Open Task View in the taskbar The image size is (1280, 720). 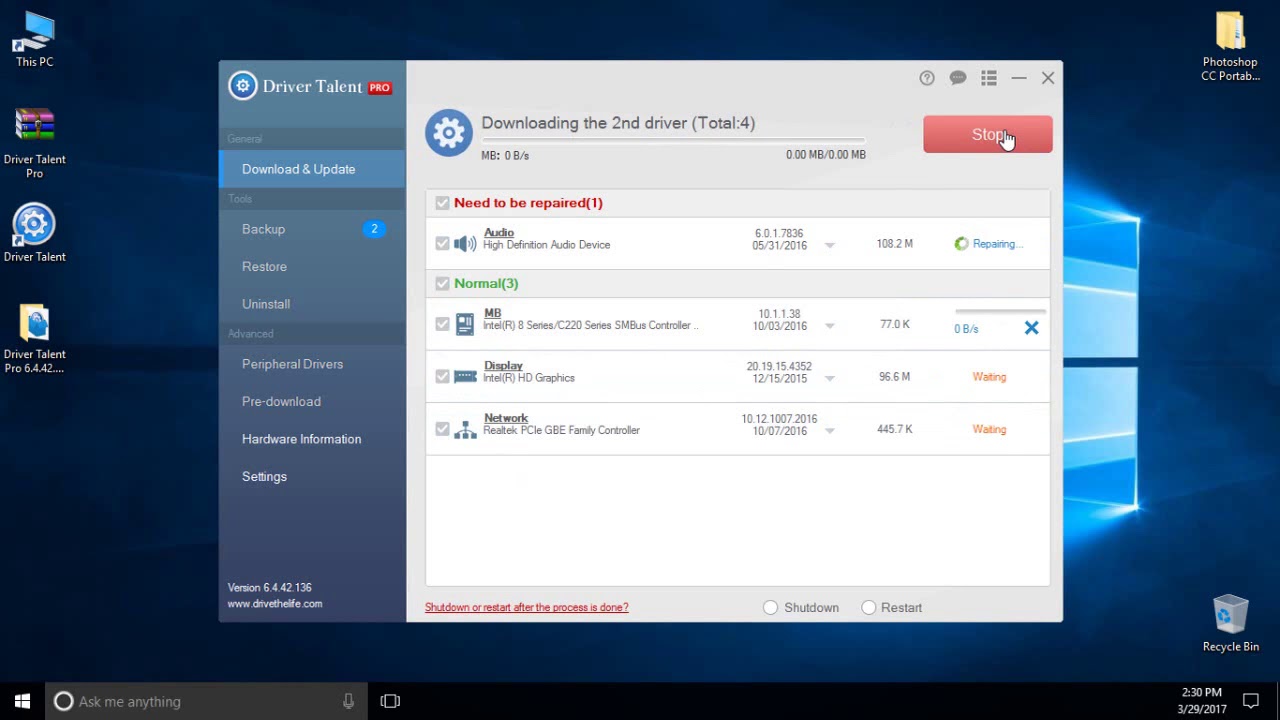[390, 701]
